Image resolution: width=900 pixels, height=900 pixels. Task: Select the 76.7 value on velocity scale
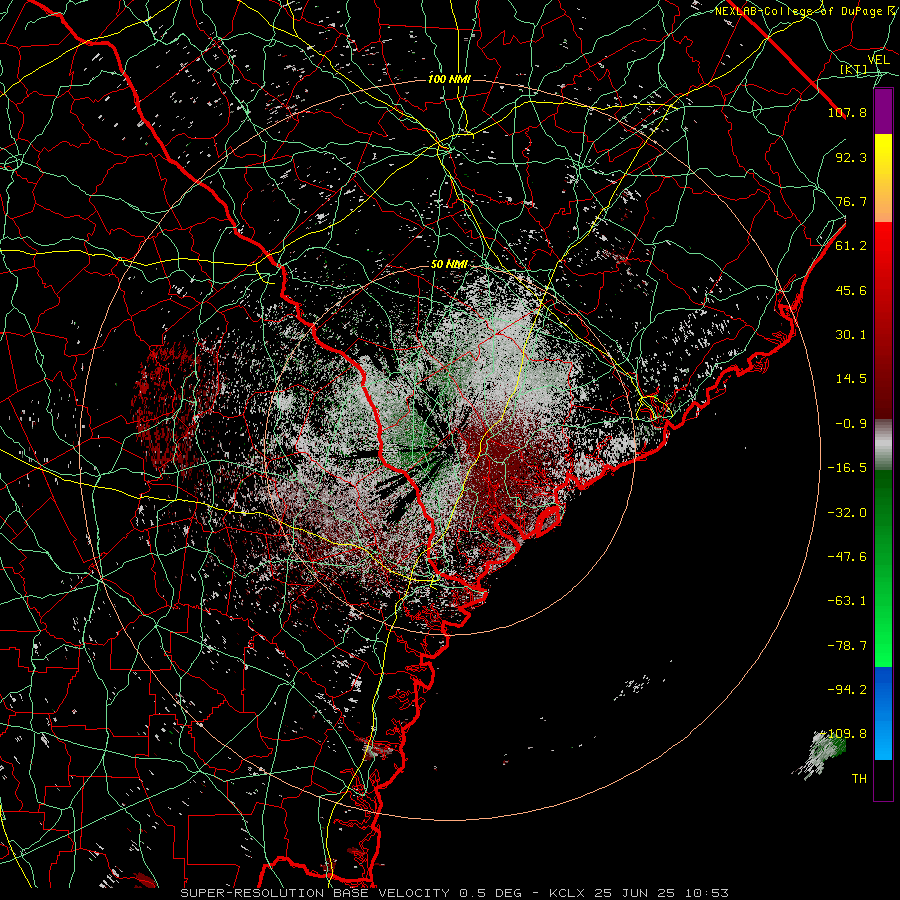point(851,201)
